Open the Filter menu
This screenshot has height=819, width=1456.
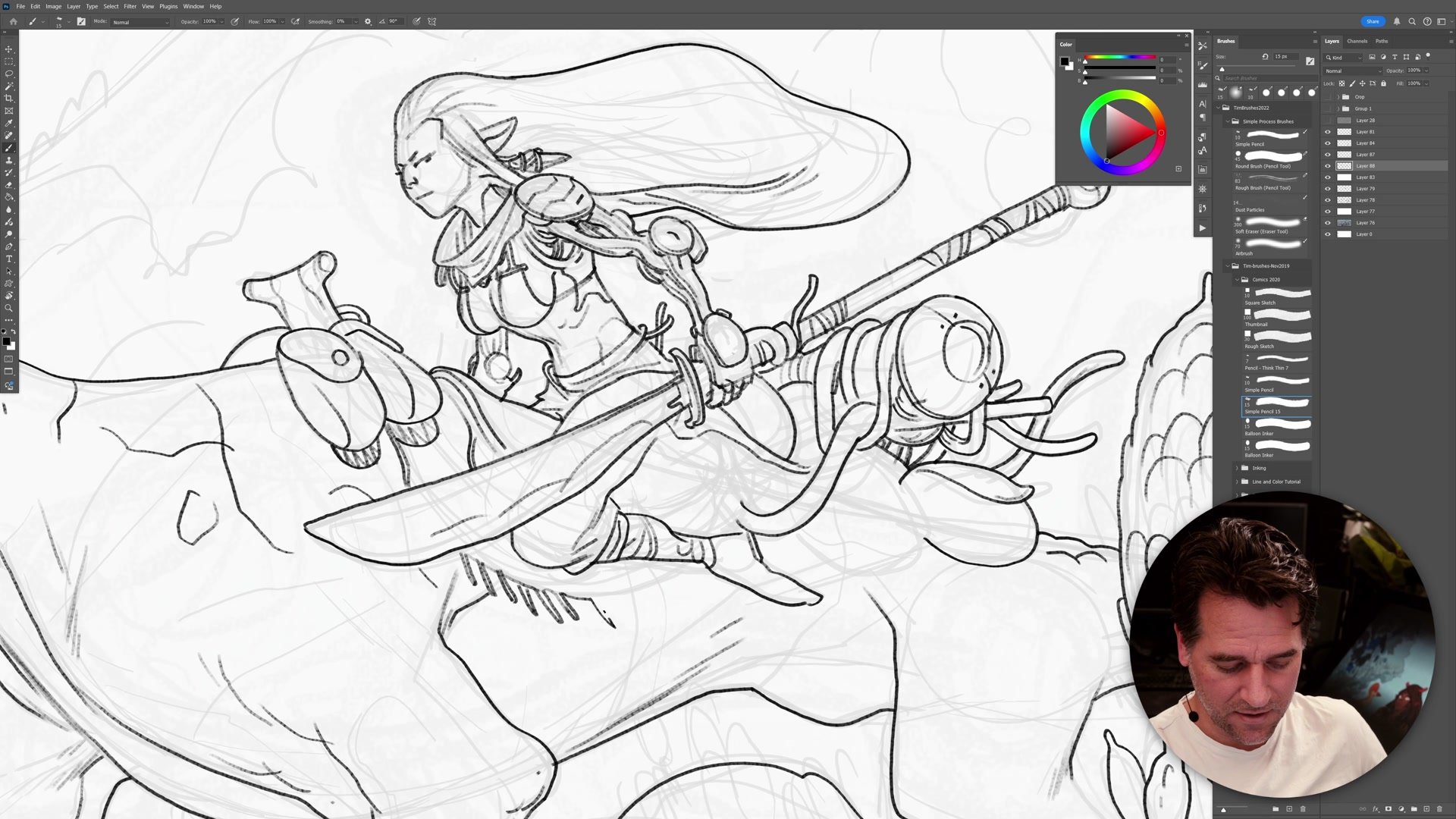coord(130,6)
